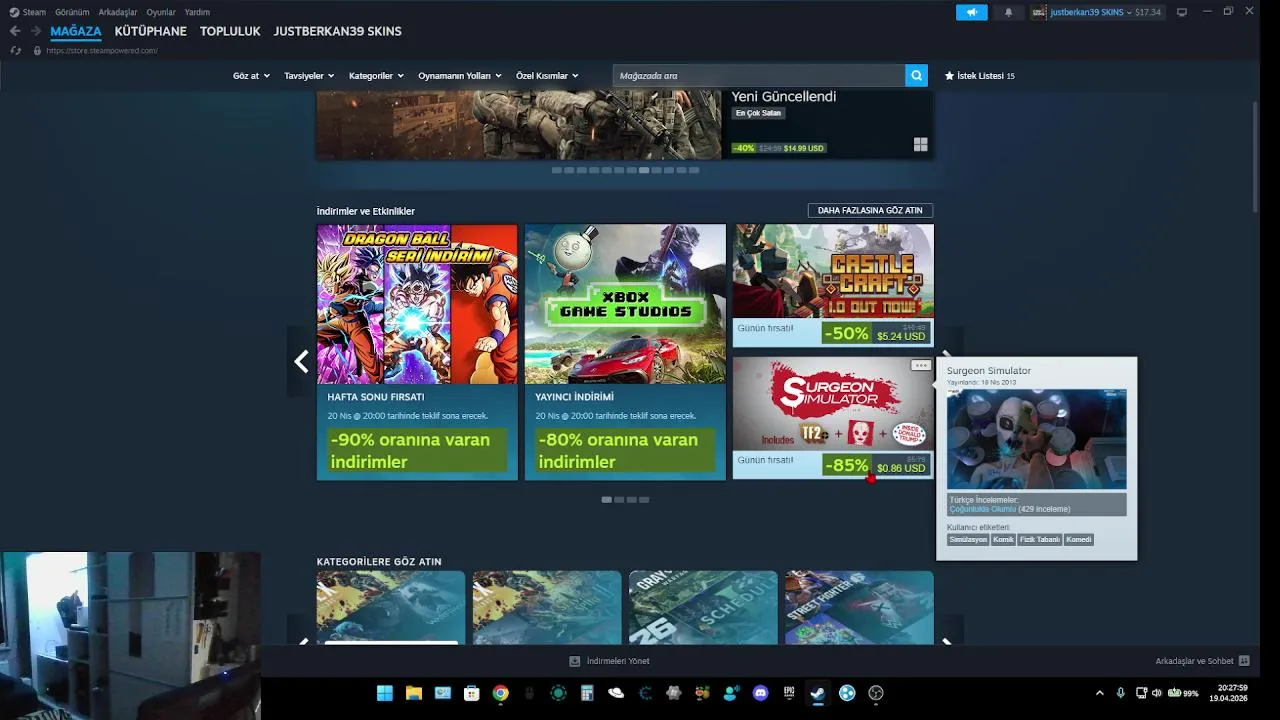Click the blue search magnifier button
This screenshot has height=720, width=1280.
pyautogui.click(x=916, y=76)
